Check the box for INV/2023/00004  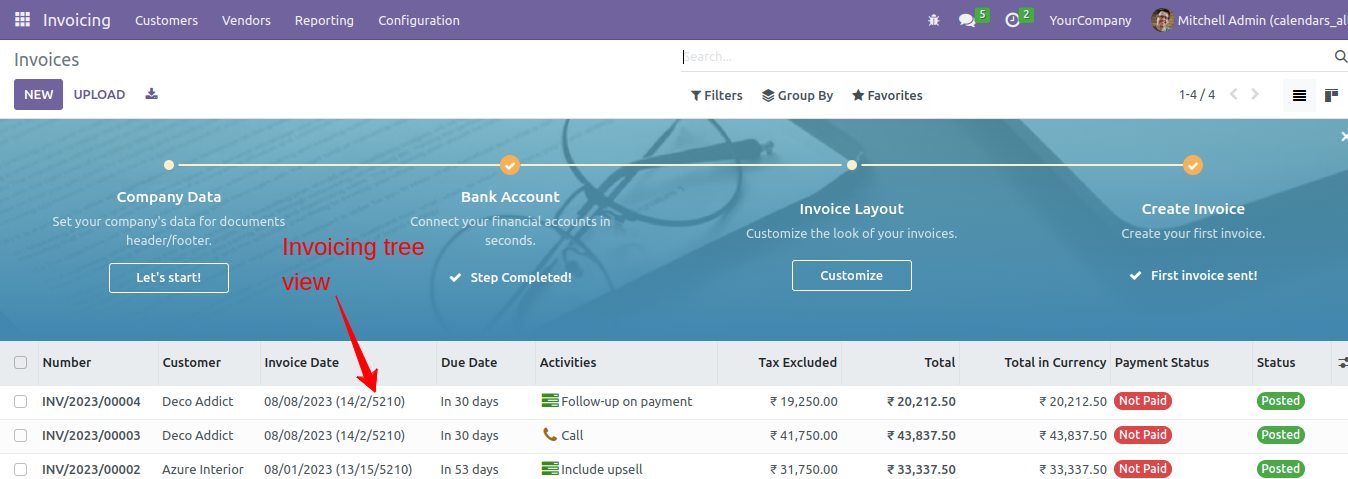click(x=20, y=401)
